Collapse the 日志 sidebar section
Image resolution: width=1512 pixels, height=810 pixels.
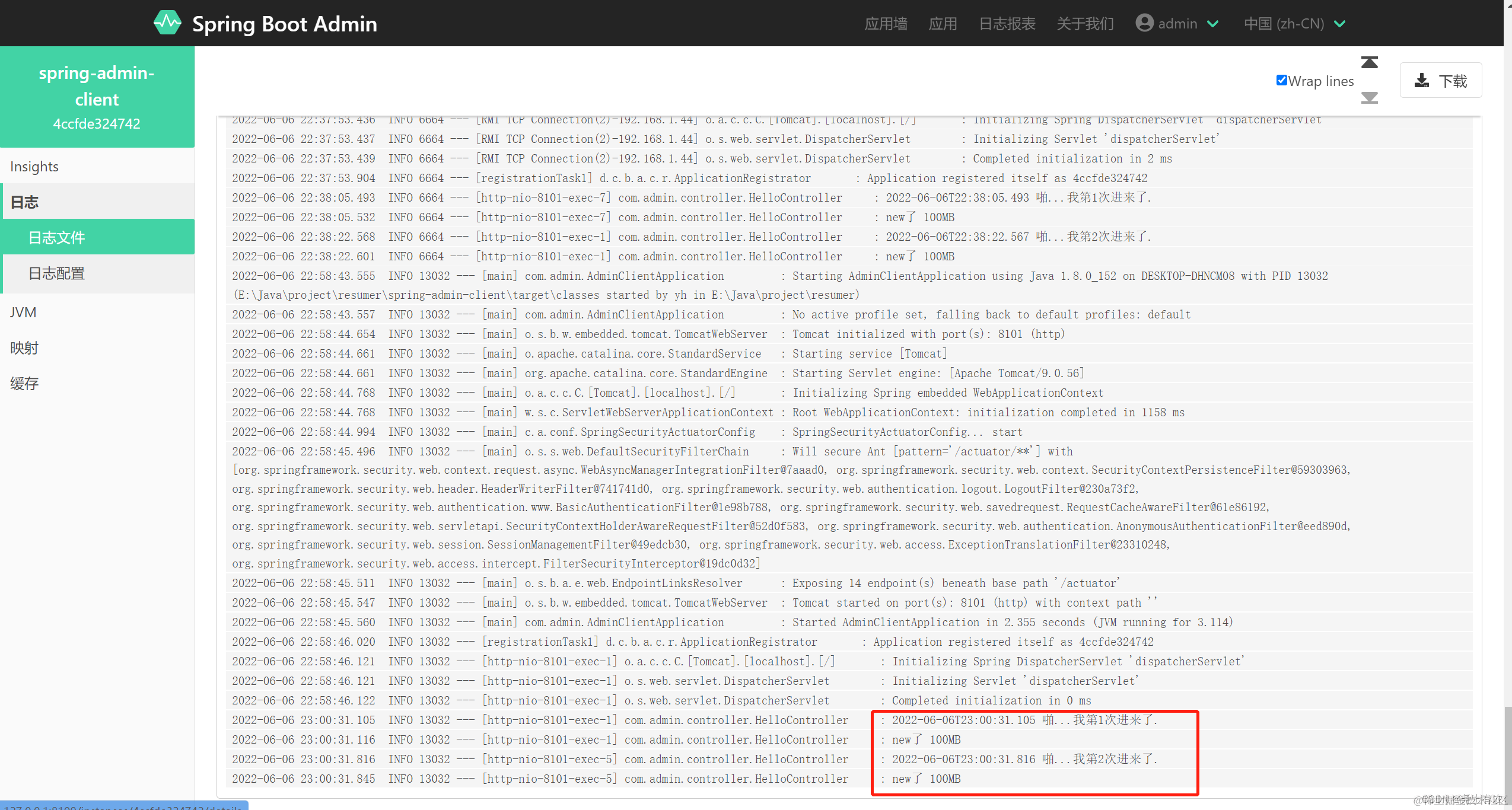coord(25,202)
